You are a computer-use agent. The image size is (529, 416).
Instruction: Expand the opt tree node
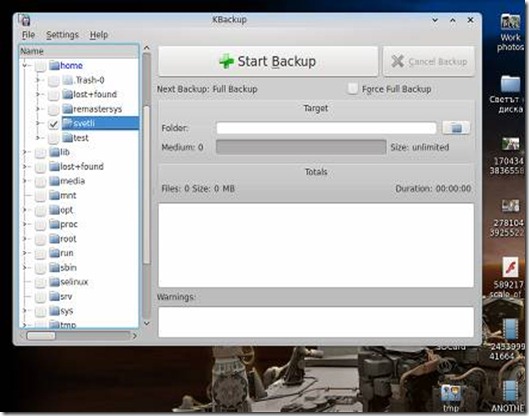pos(25,210)
